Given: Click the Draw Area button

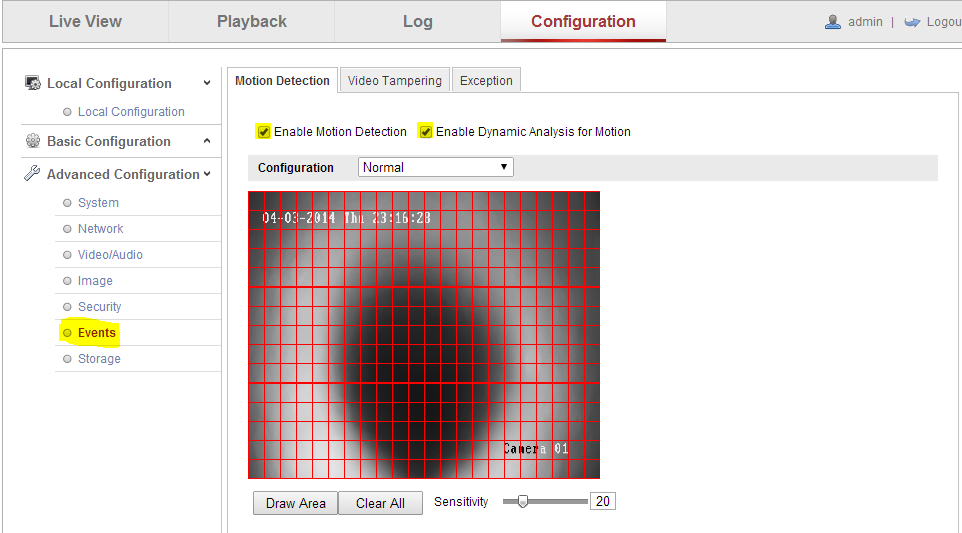Looking at the screenshot, I should pos(295,503).
